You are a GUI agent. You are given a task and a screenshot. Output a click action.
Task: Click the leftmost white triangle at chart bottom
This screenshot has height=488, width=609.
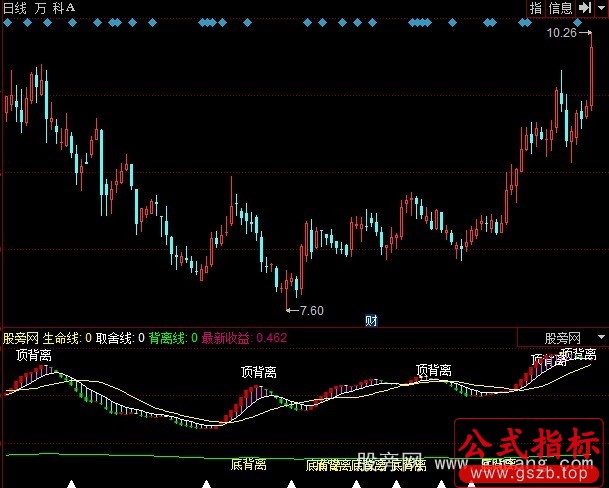point(72,483)
